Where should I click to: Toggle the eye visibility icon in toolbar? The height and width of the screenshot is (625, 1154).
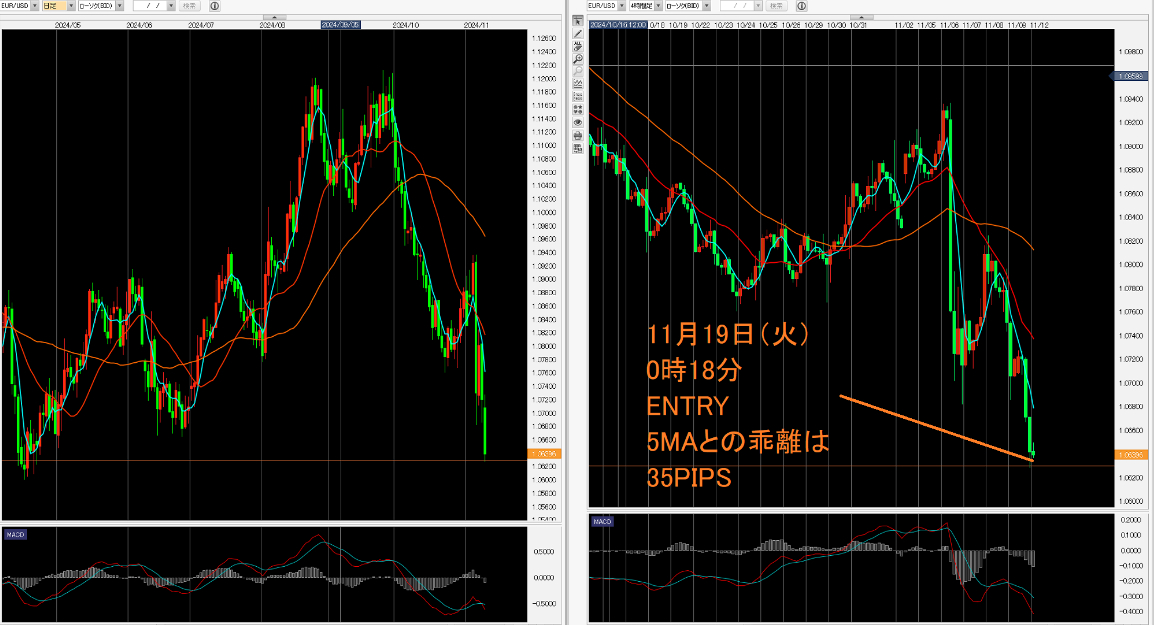pyautogui.click(x=578, y=122)
